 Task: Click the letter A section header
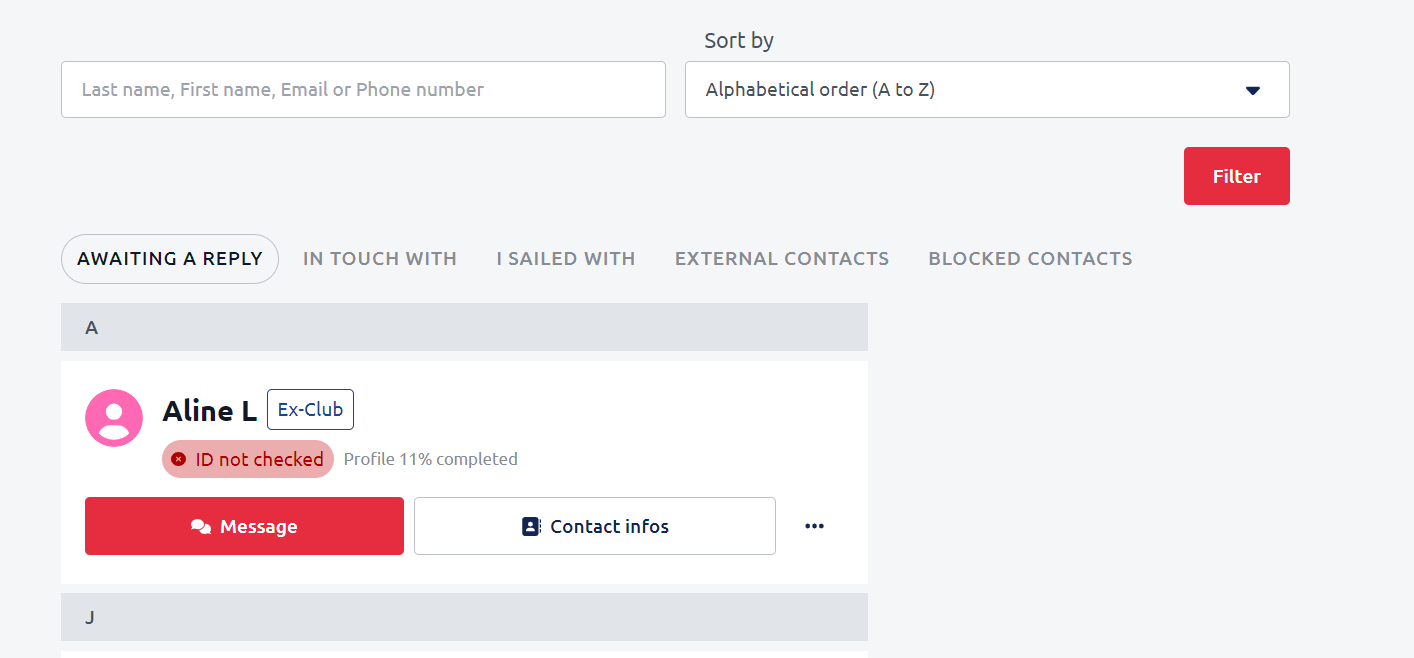pyautogui.click(x=464, y=327)
